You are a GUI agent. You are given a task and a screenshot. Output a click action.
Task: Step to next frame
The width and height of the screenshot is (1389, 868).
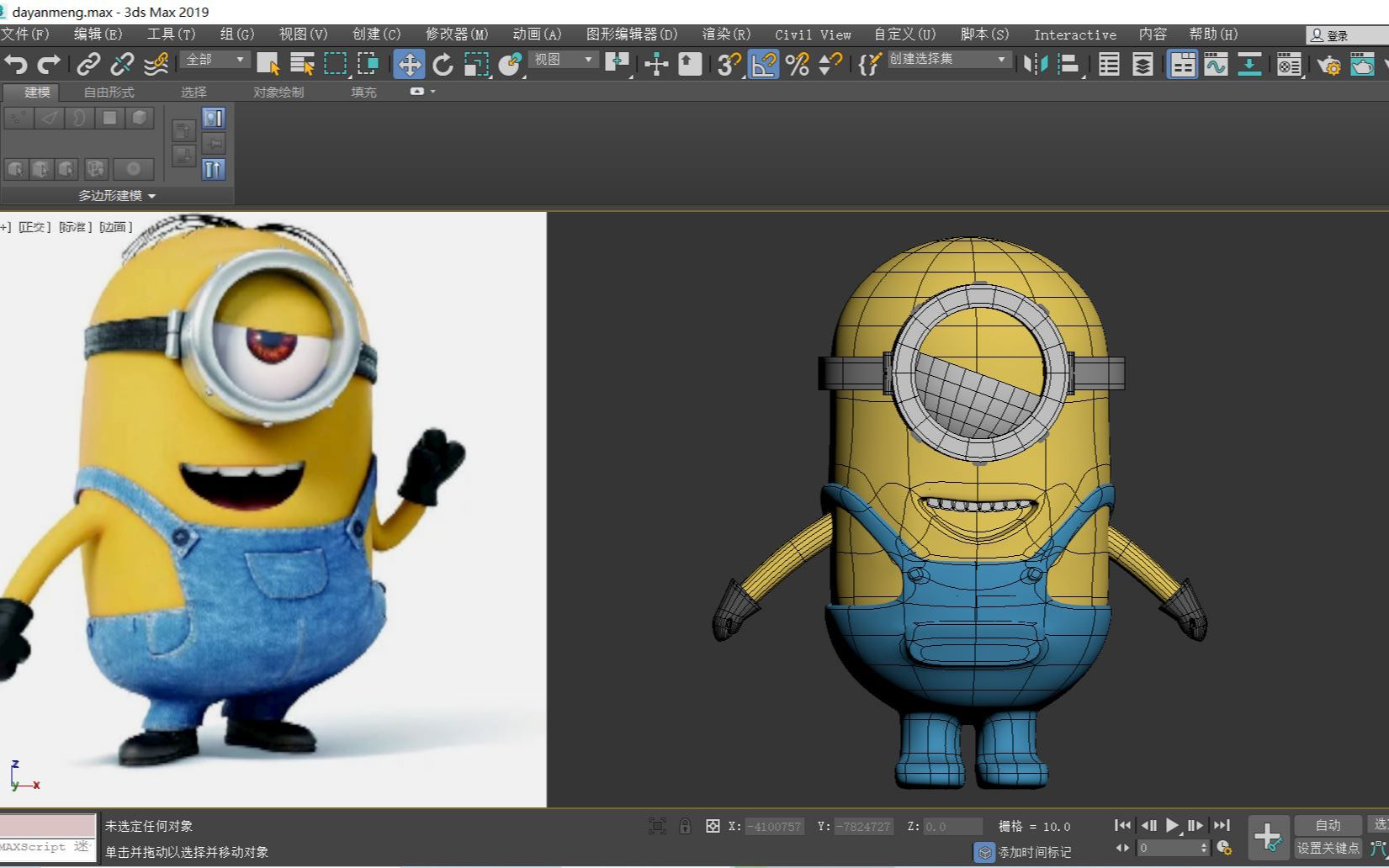[1195, 826]
